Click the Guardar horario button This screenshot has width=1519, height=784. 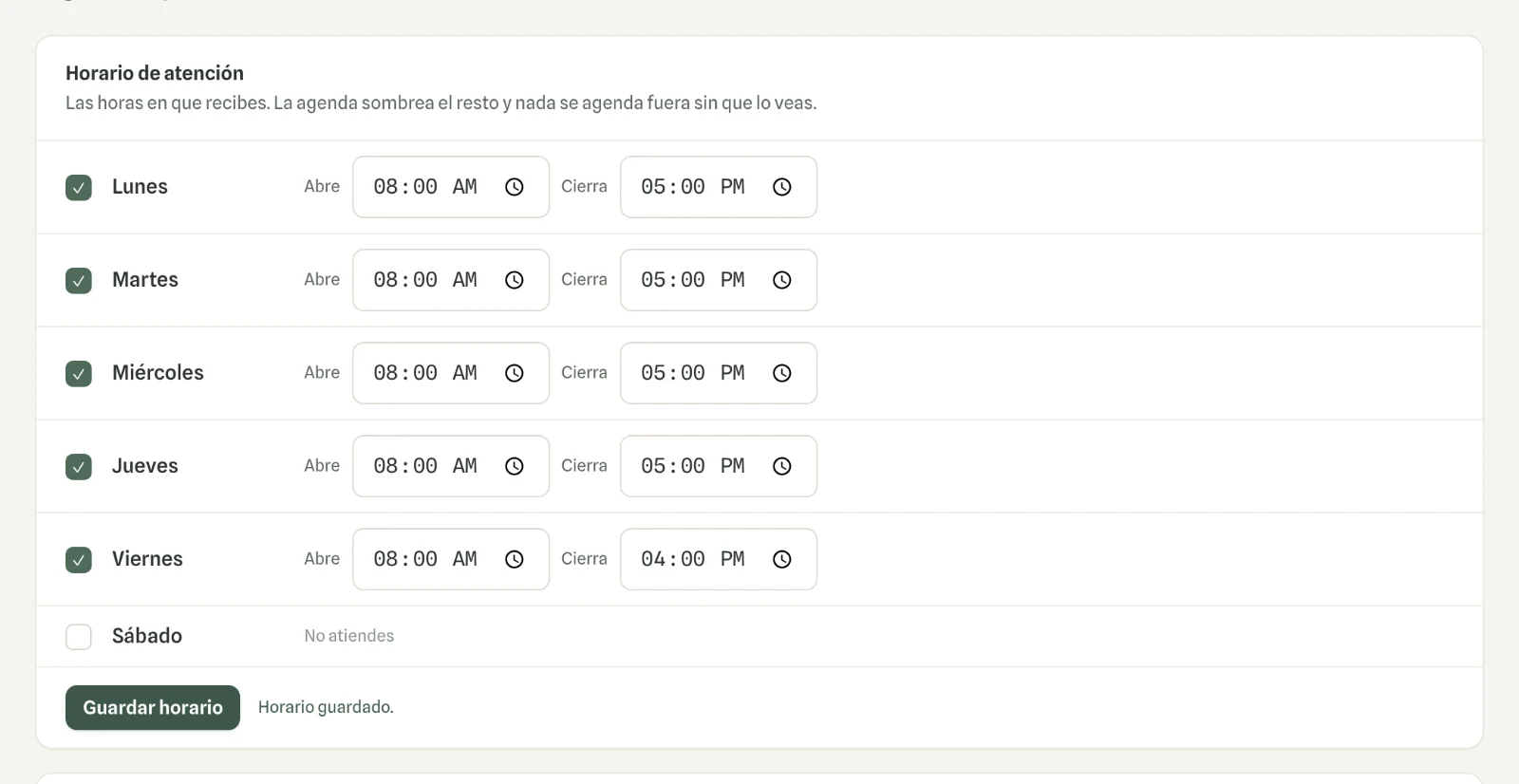[x=153, y=708]
